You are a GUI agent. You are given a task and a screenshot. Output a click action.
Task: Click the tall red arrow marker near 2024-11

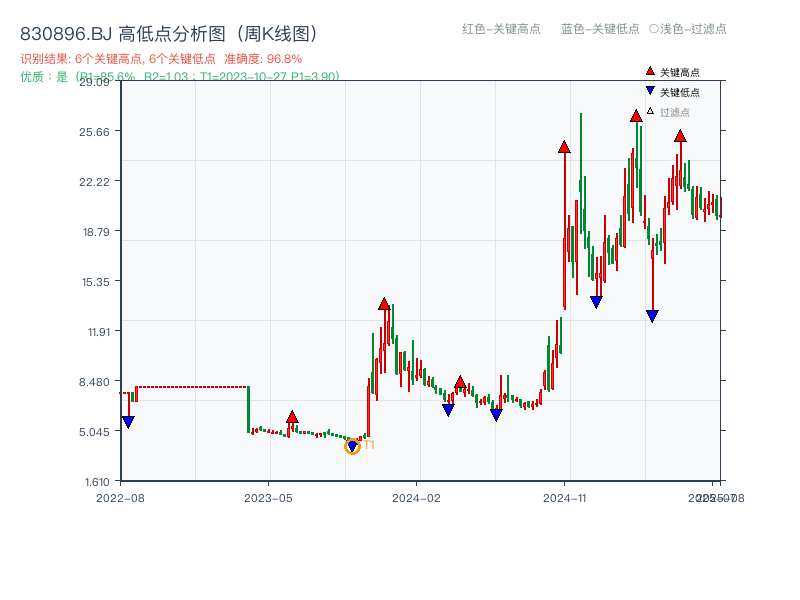pos(565,147)
